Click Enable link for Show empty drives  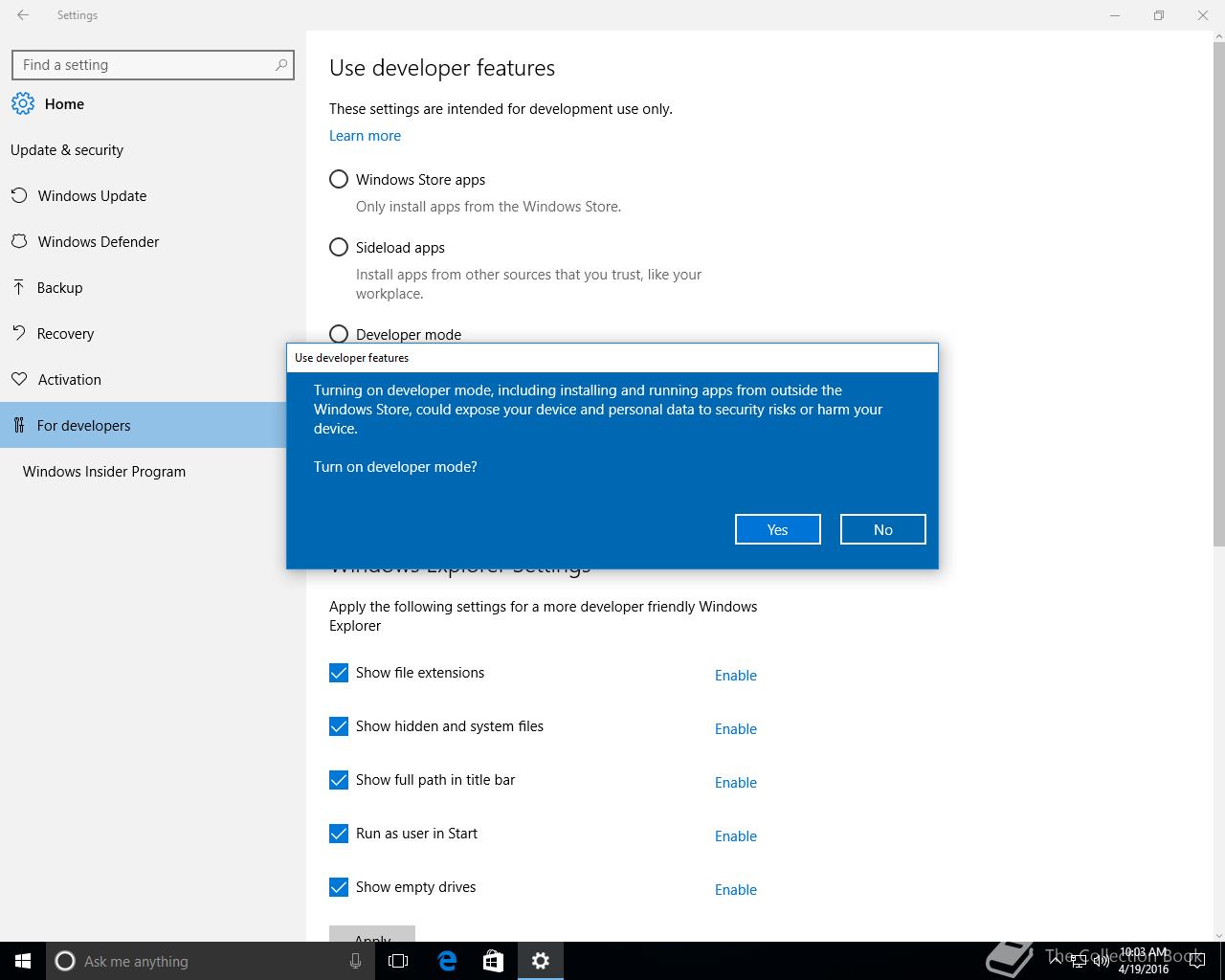click(x=736, y=889)
